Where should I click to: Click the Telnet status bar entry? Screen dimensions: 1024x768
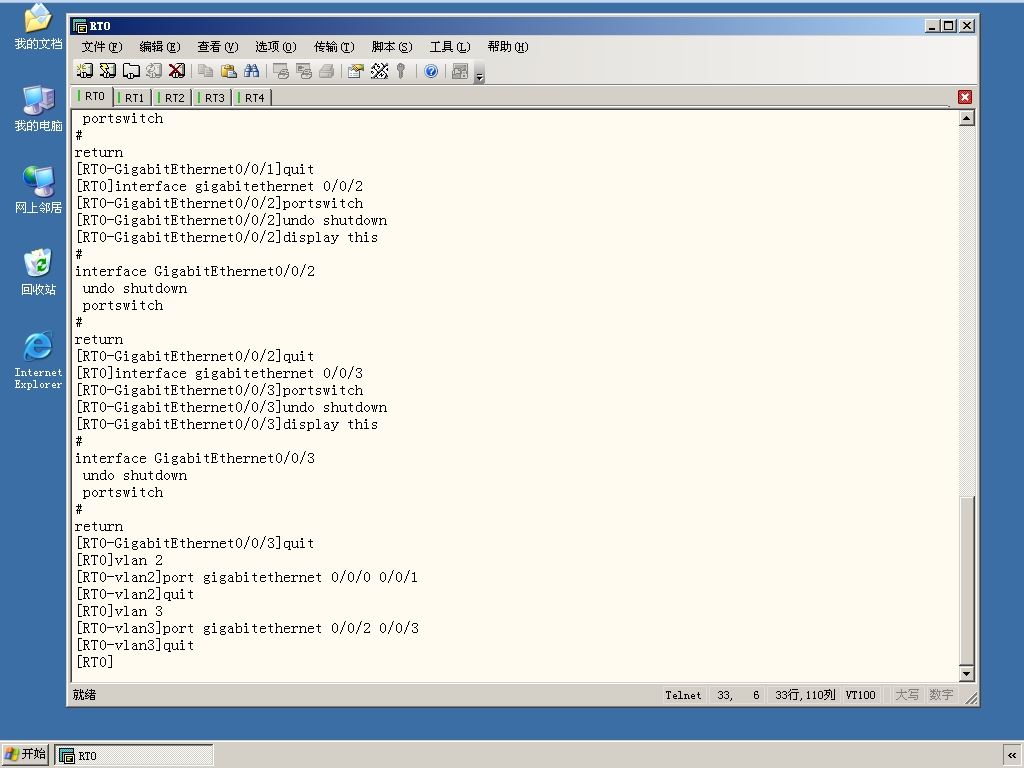click(683, 696)
